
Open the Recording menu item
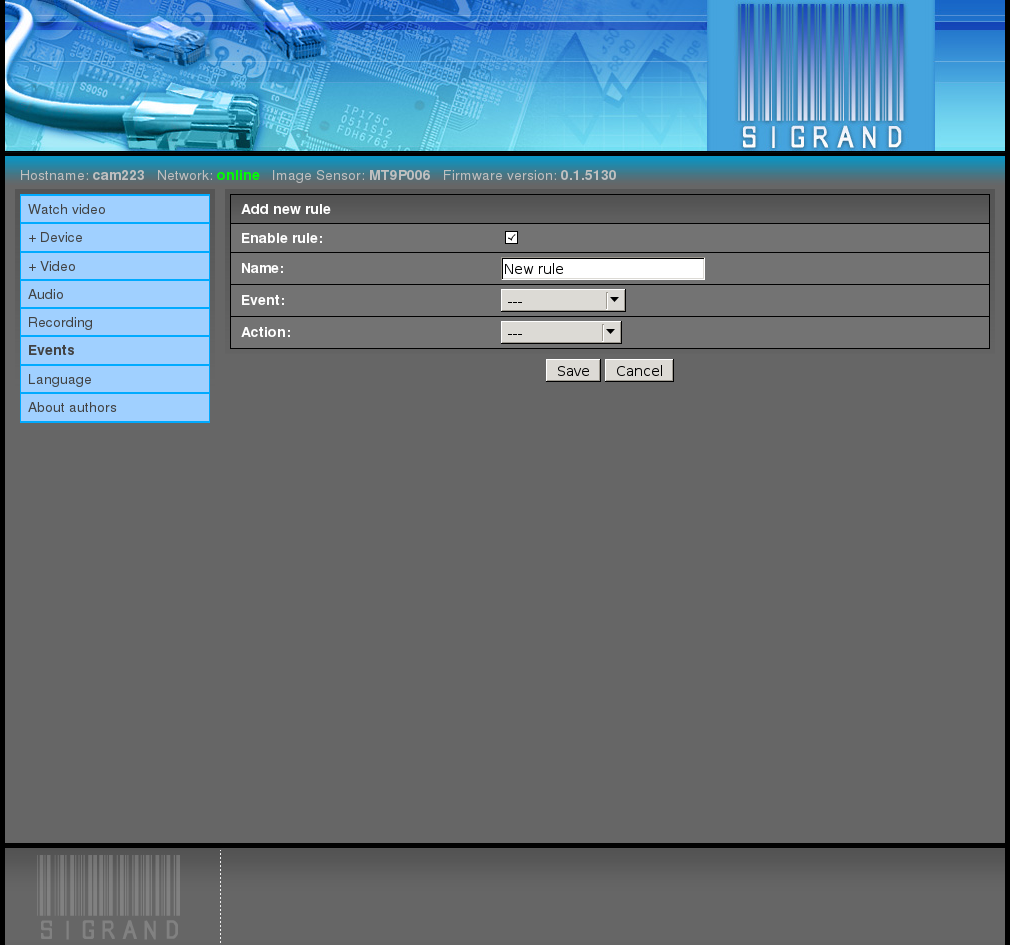click(x=115, y=323)
